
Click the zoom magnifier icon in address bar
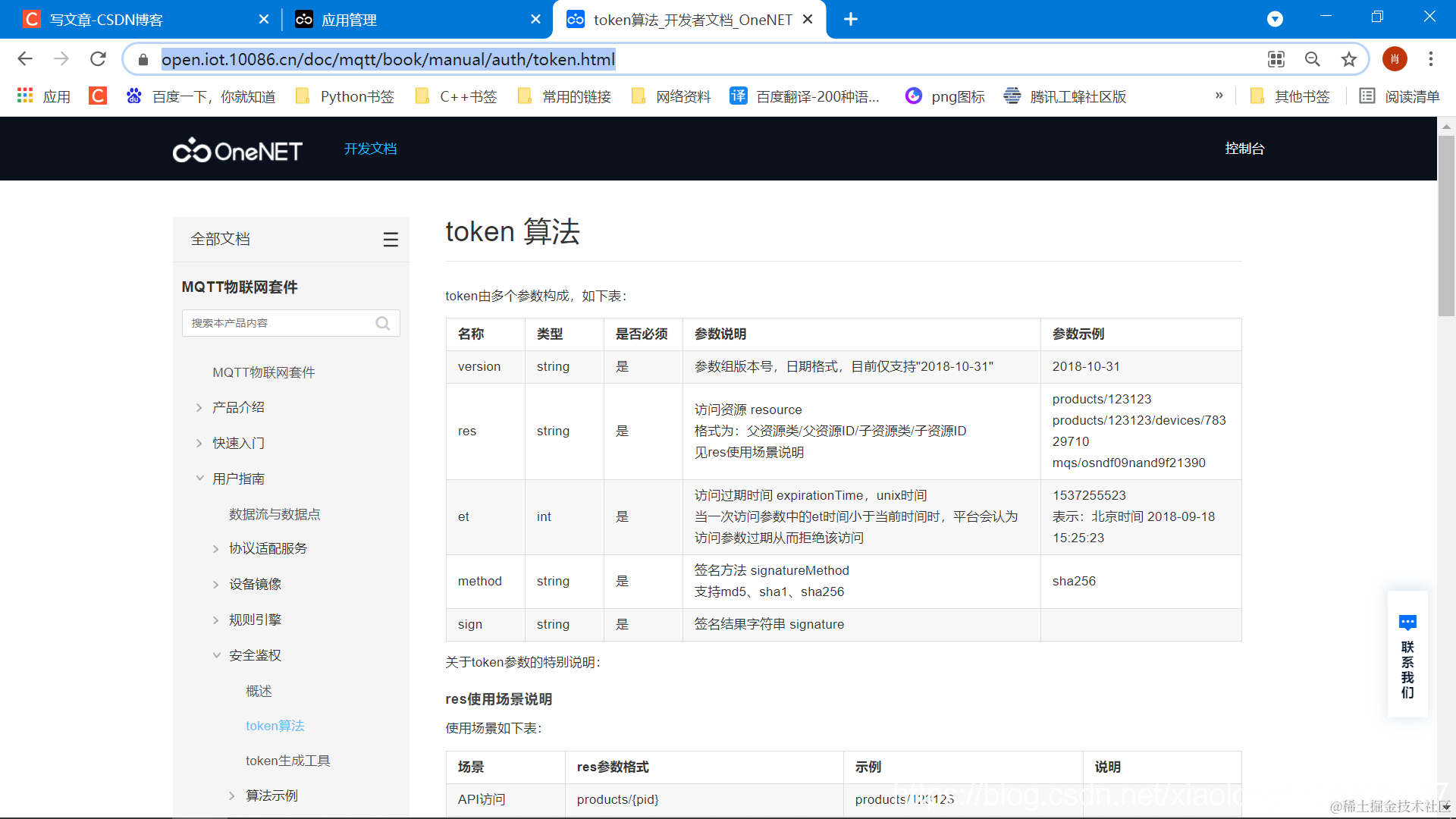pyautogui.click(x=1312, y=59)
